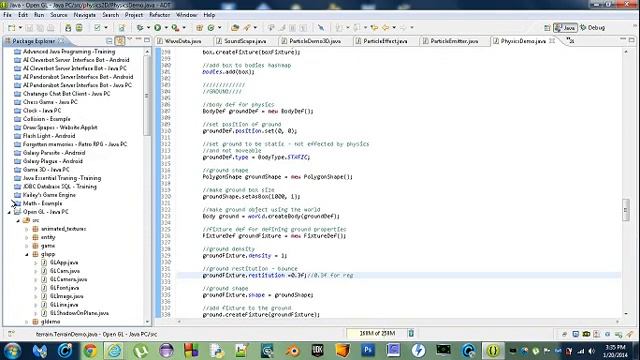Open the Navigate menu
The width and height of the screenshot is (640, 360).
click(84, 15)
